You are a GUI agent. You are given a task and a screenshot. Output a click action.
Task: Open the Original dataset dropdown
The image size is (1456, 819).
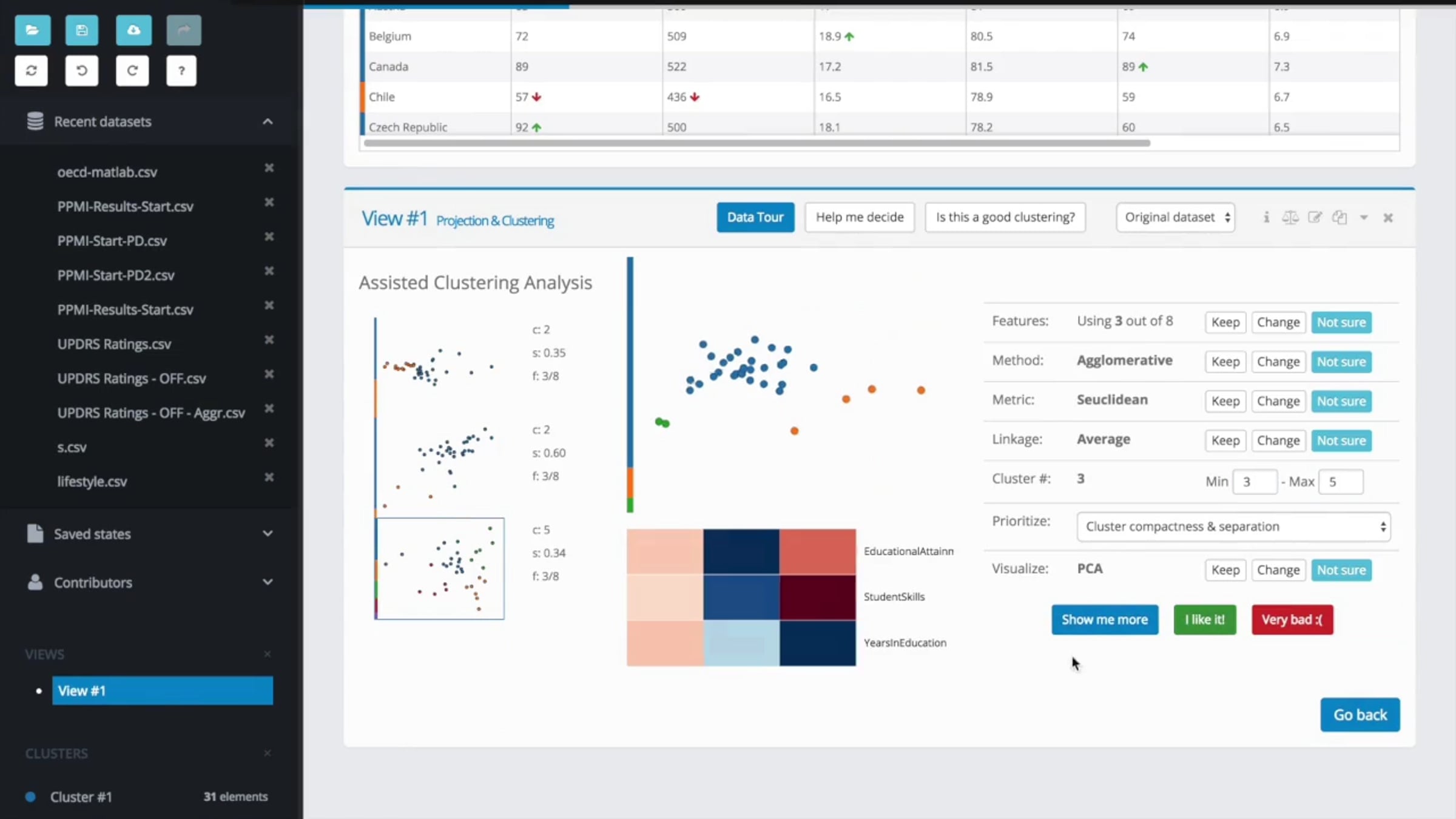coord(1176,217)
